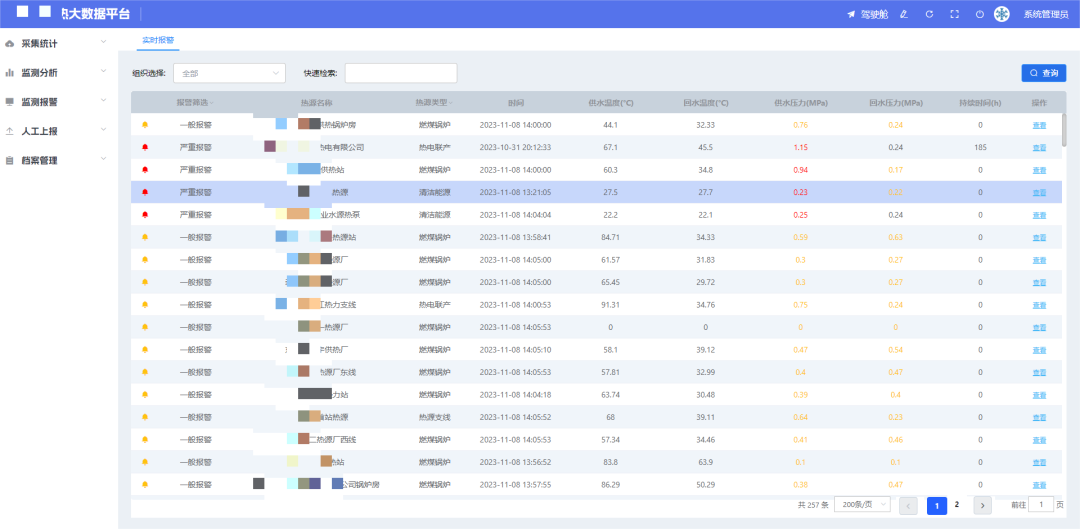The image size is (1080, 529).
Task: Click the 采集统计 cloud icon in sidebar
Action: [x=10, y=43]
